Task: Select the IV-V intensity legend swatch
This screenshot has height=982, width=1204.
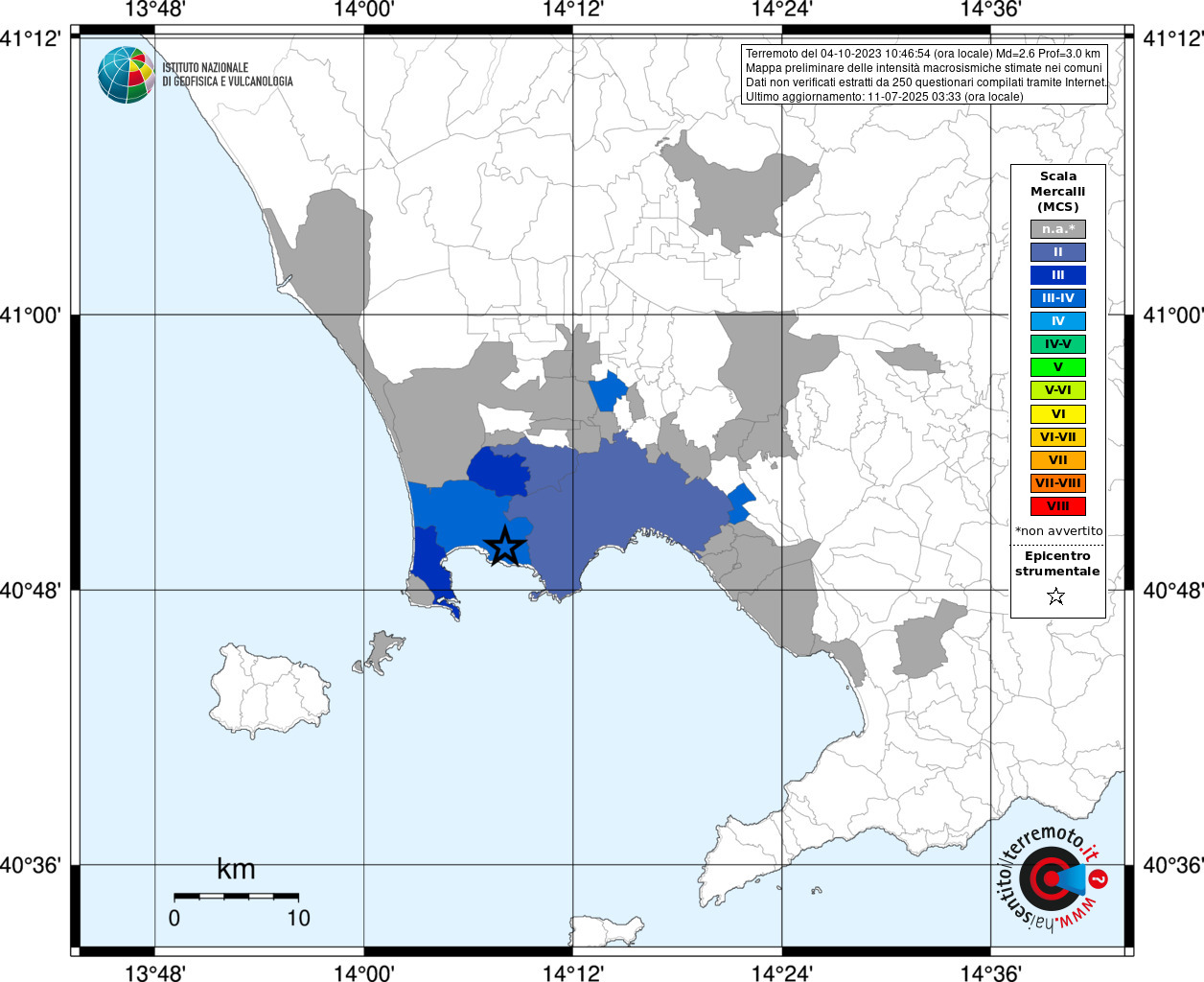Action: (1058, 344)
